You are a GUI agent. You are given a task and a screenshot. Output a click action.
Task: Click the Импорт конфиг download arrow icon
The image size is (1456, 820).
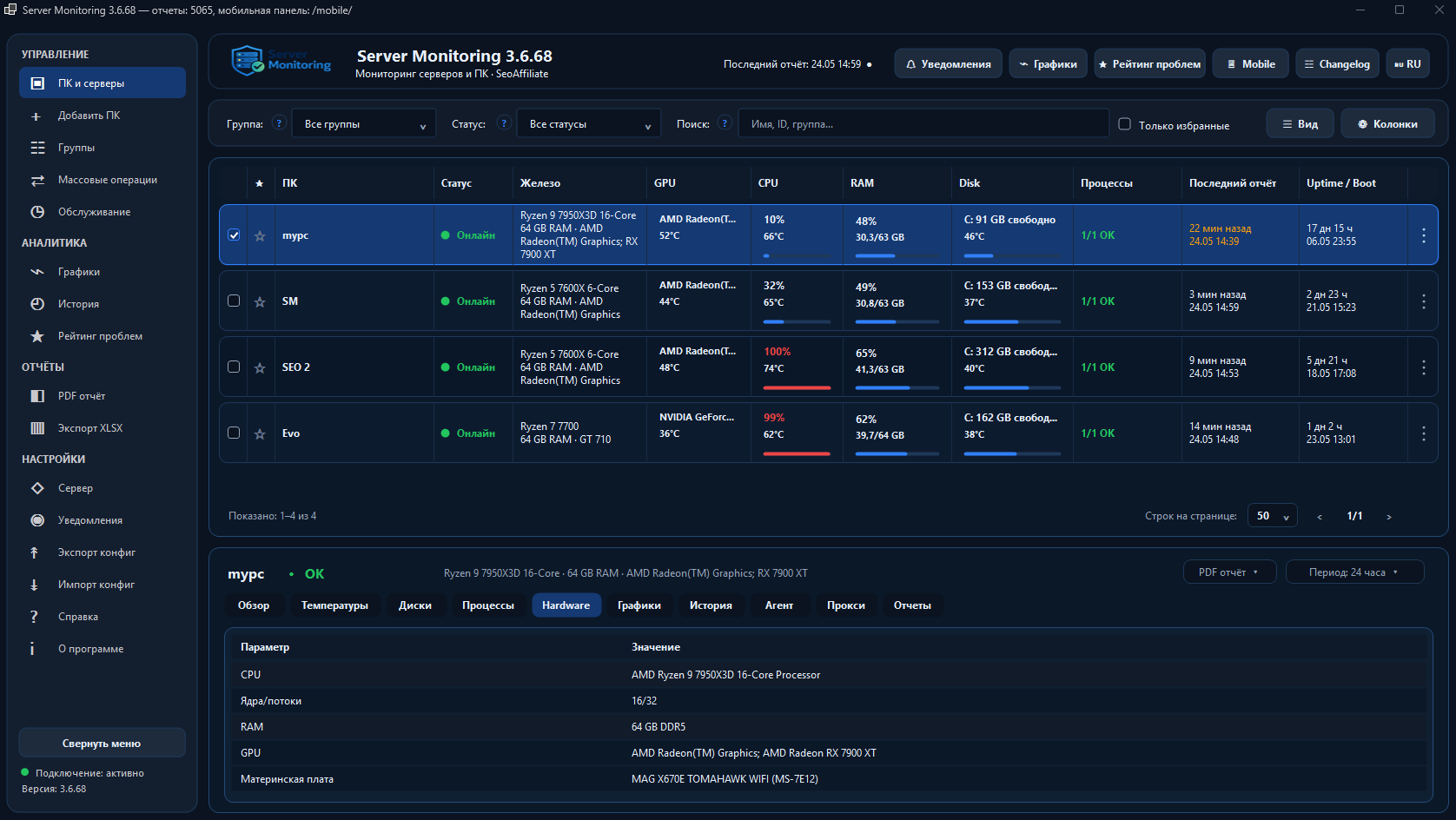(x=35, y=585)
